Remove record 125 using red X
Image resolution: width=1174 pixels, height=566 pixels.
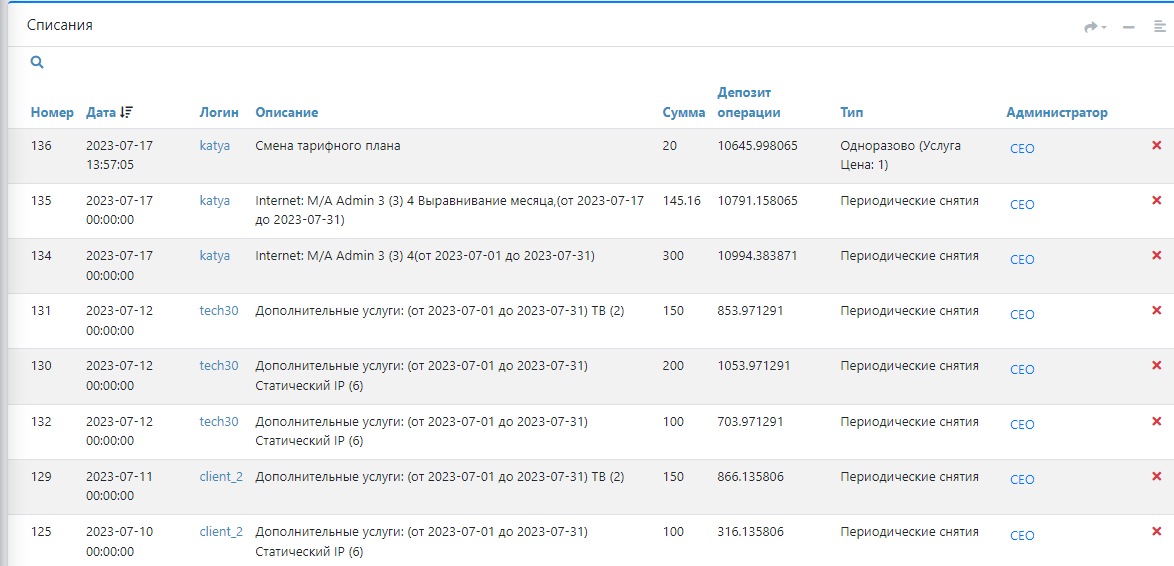coord(1157,531)
